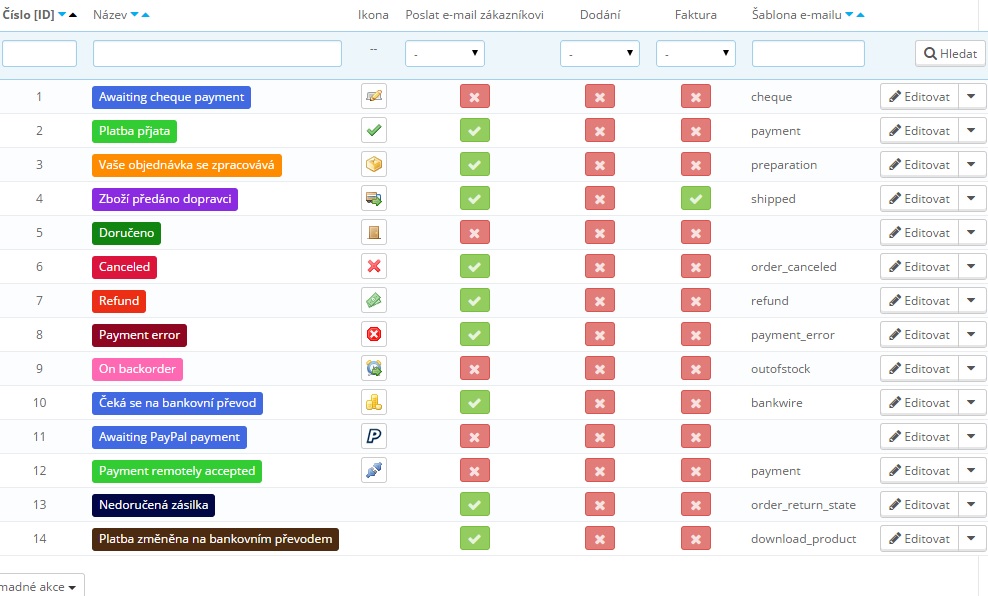Sort Název column ascending
The image size is (988, 596).
[146, 14]
